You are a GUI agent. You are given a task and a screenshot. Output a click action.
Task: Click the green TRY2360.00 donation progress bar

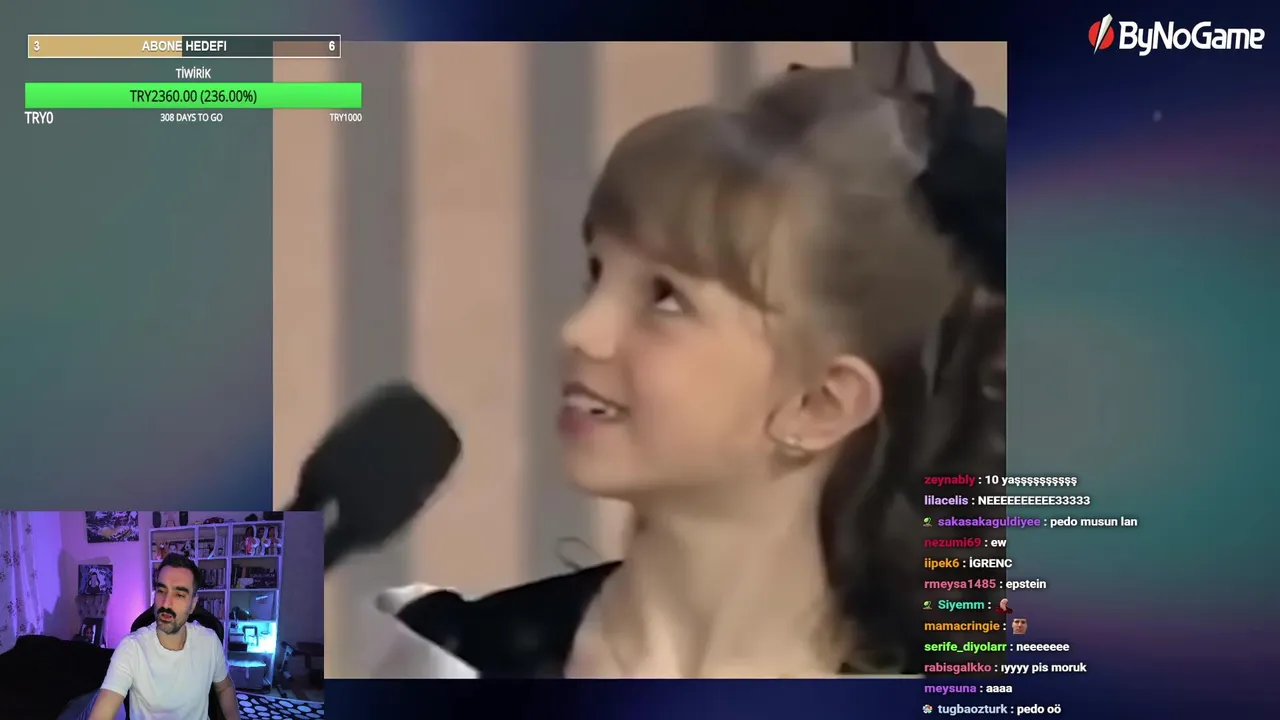point(193,96)
